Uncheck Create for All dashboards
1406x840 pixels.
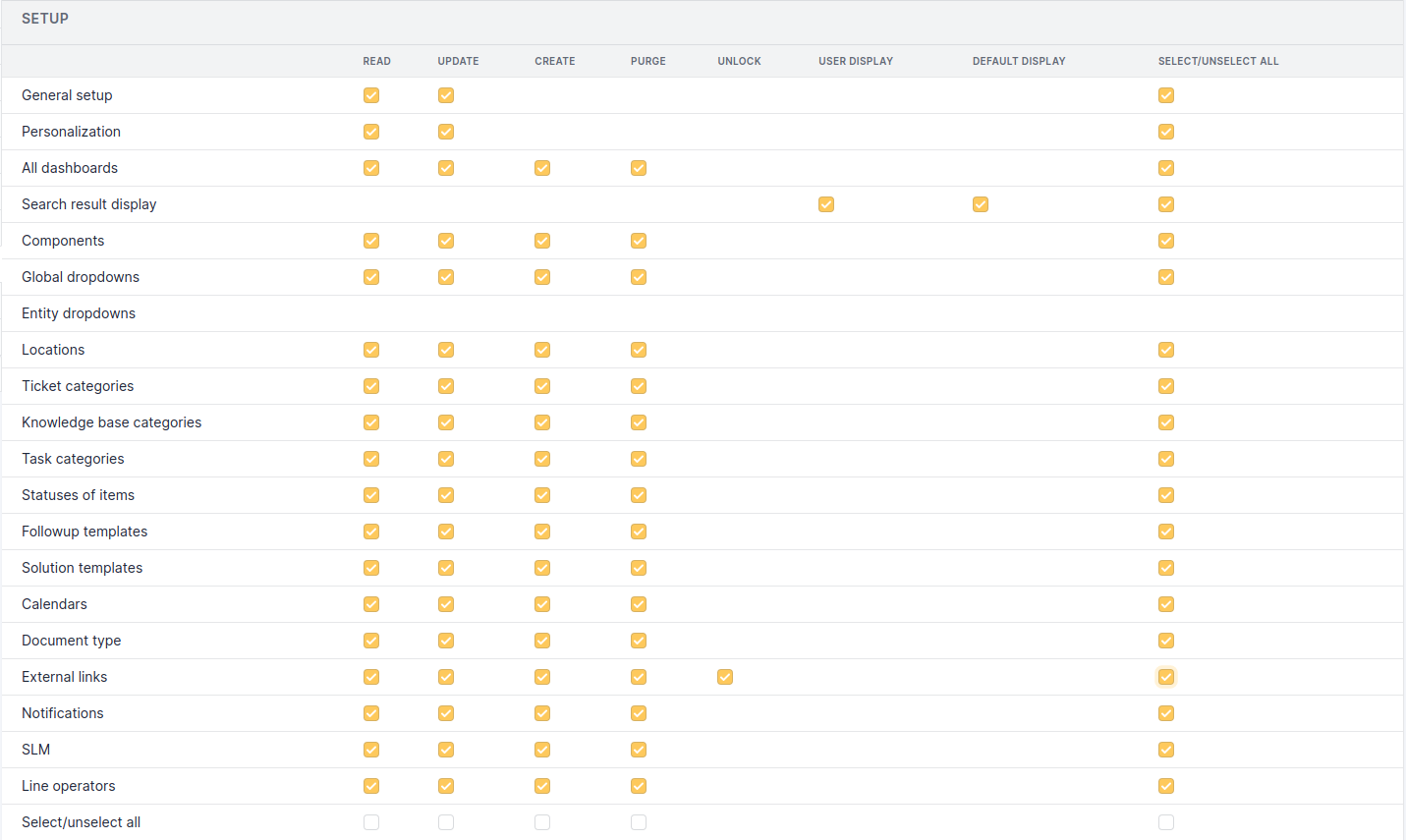[x=542, y=168]
